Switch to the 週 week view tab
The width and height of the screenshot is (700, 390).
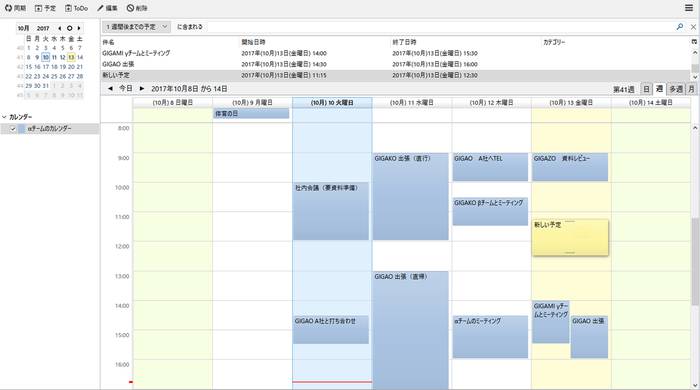click(x=659, y=89)
